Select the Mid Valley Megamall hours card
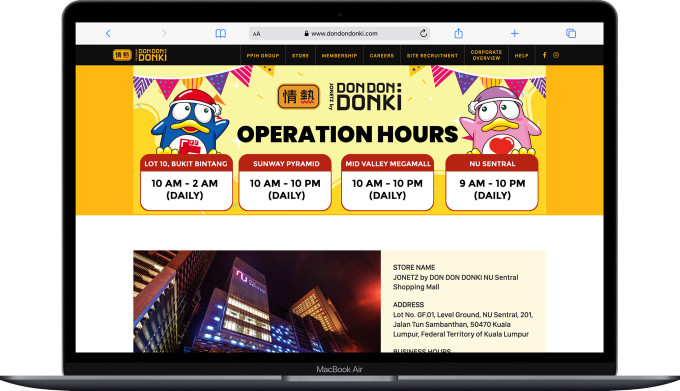 click(x=387, y=182)
